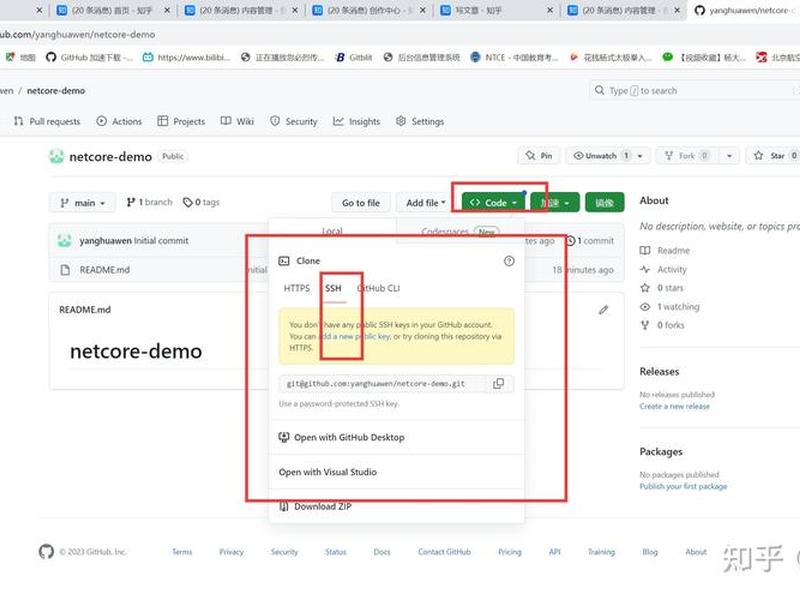Switch to the yanghuawen/netcore browser tab
This screenshot has width=800, height=600.
click(745, 10)
